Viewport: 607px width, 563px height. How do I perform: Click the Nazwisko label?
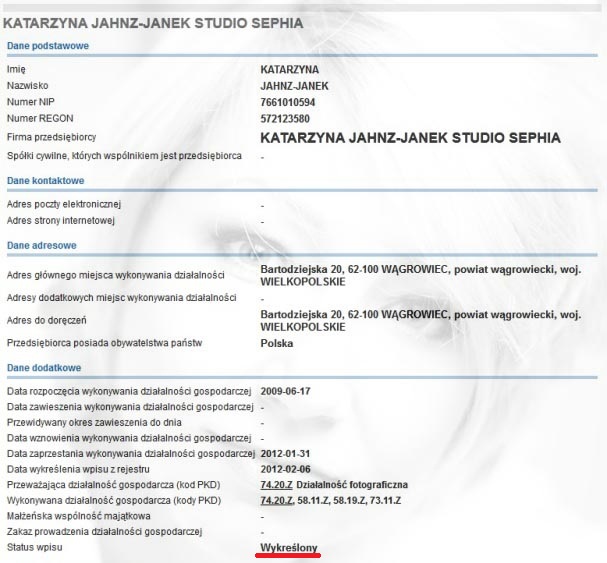click(x=27, y=86)
